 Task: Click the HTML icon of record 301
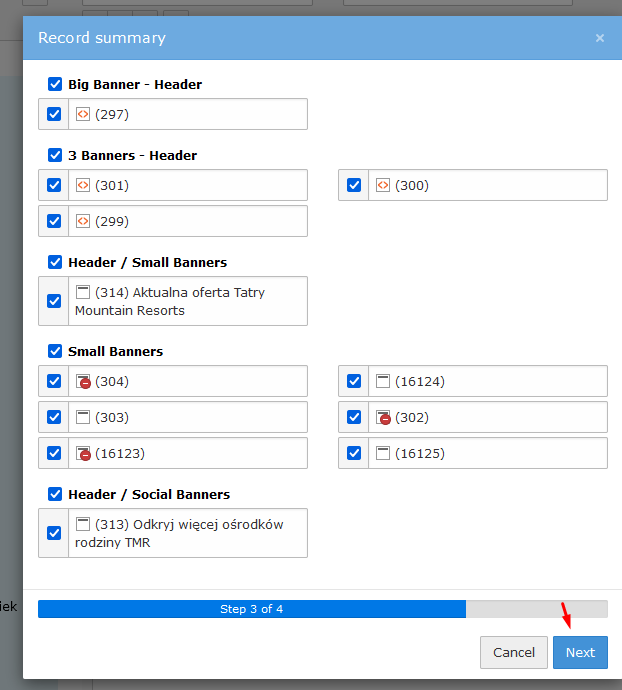(83, 185)
